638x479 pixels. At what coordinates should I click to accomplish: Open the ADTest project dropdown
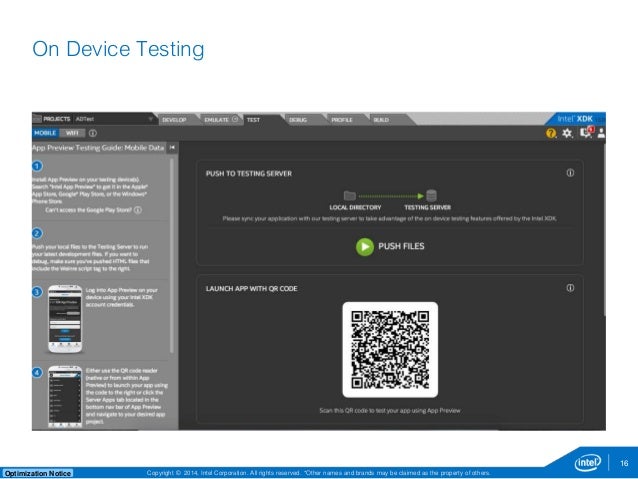coord(114,119)
